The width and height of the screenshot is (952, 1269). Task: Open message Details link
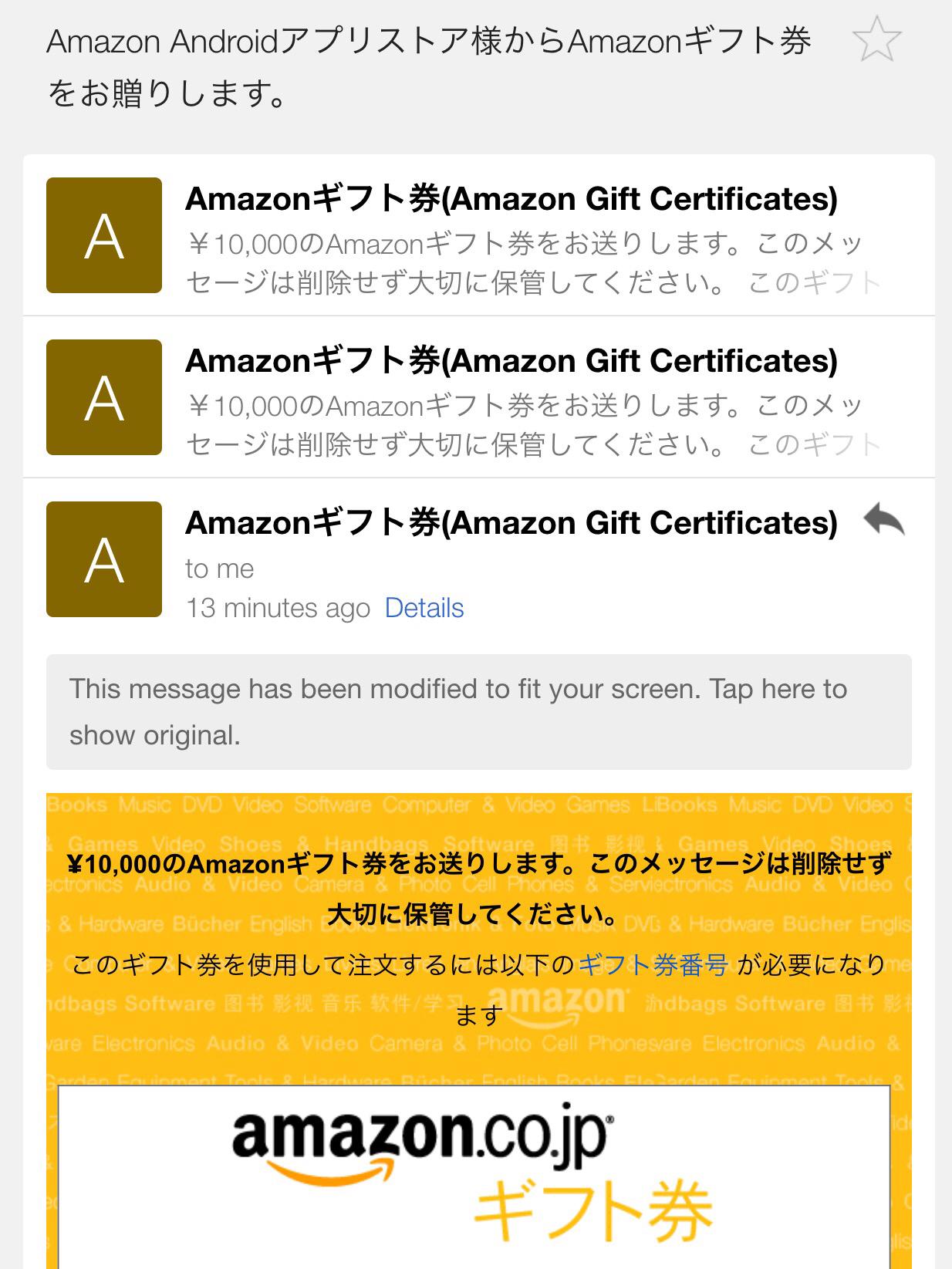[x=424, y=608]
